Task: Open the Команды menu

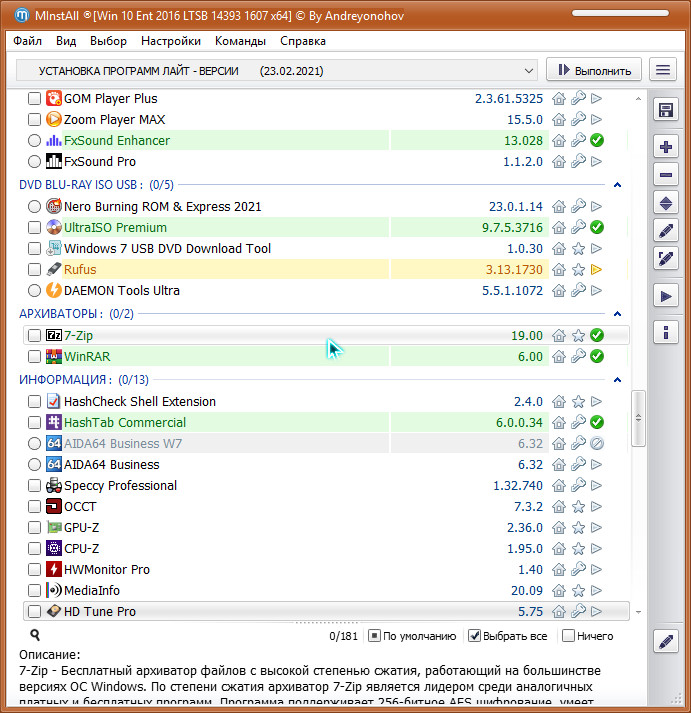Action: (x=240, y=41)
